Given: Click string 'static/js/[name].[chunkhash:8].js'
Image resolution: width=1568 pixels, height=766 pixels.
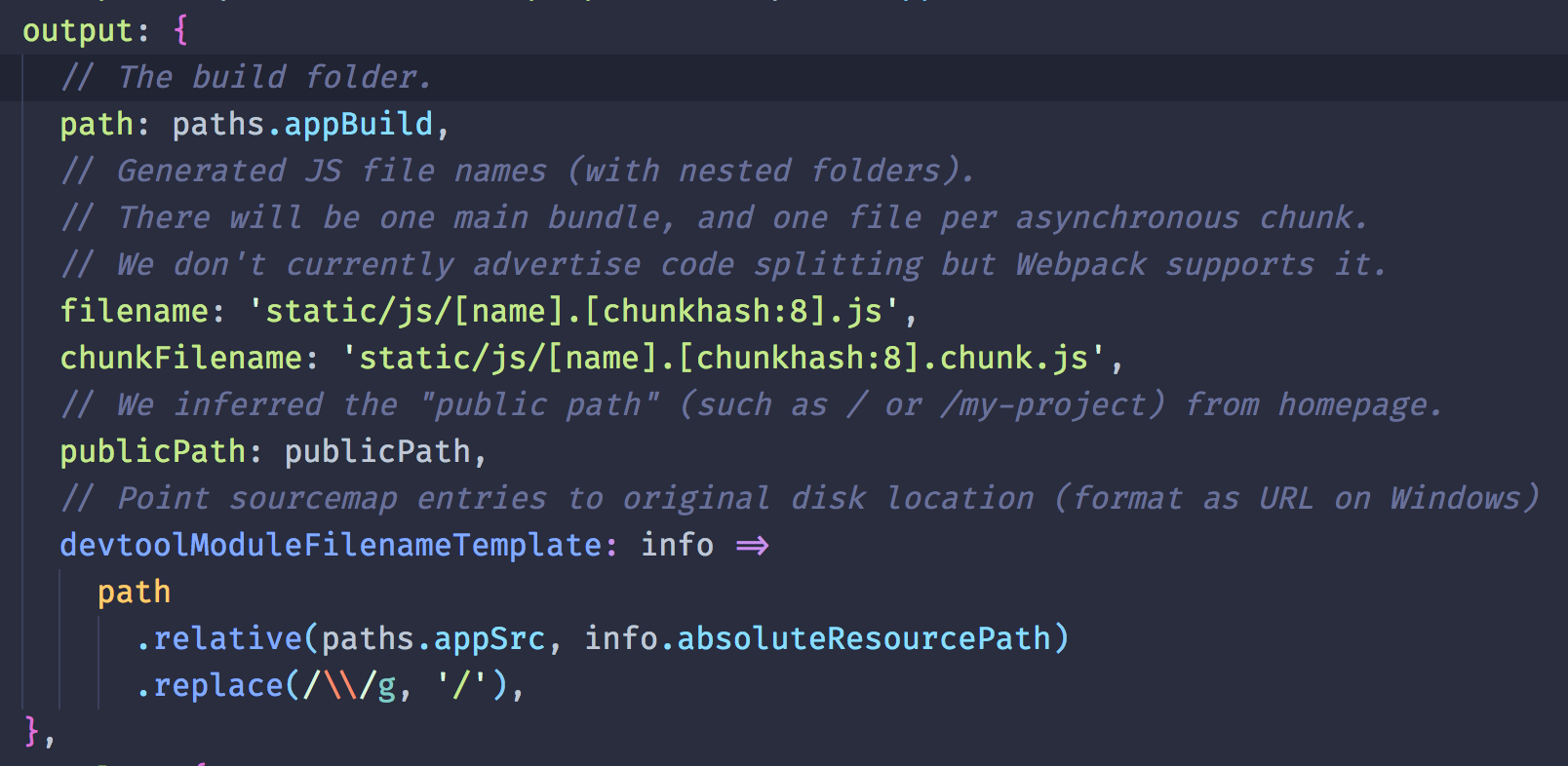Looking at the screenshot, I should pyautogui.click(x=573, y=312).
